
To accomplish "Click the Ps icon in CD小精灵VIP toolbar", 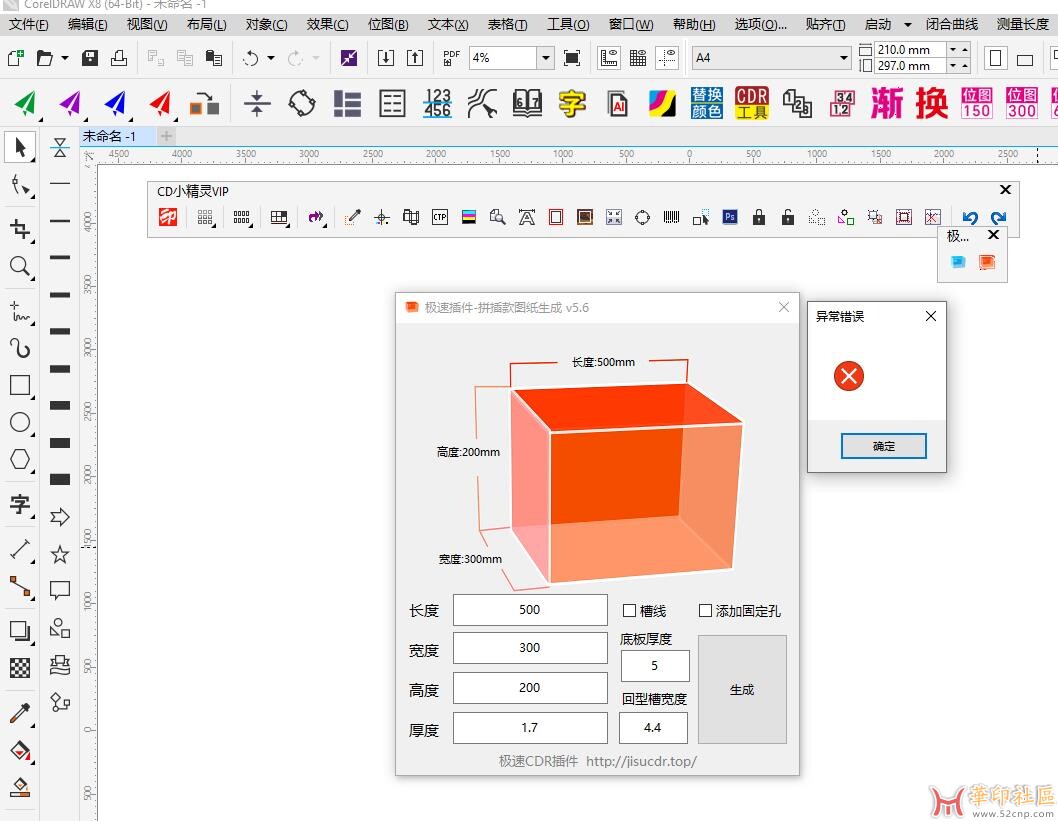I will [729, 217].
